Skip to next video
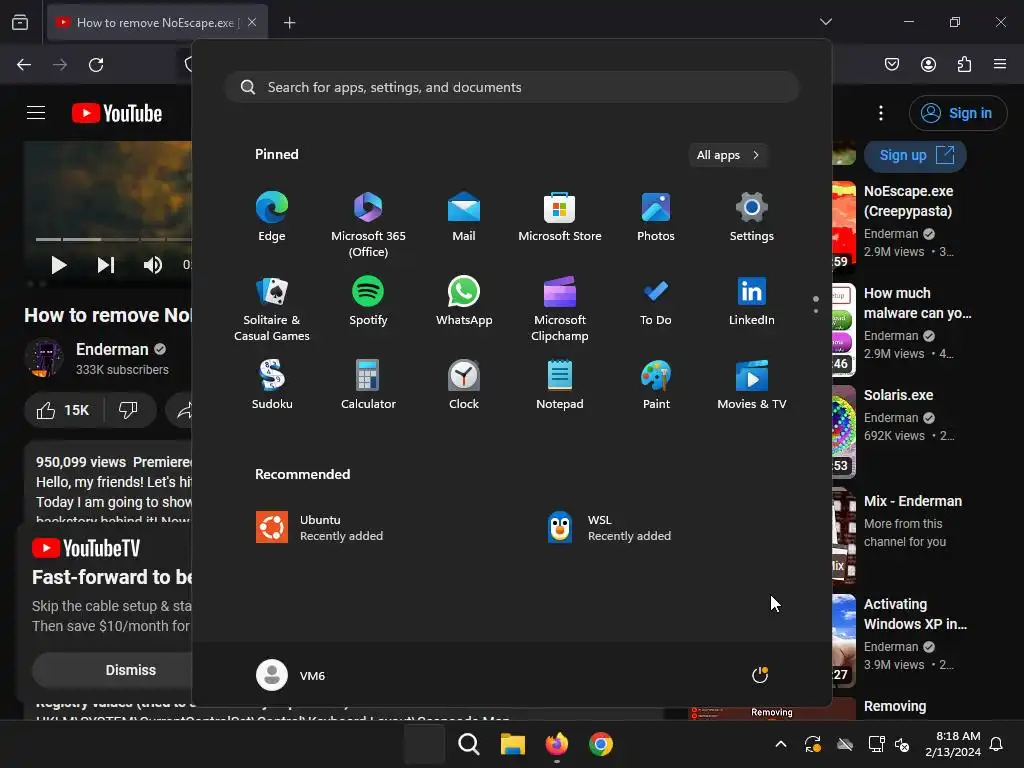1024x768 pixels. coord(106,264)
